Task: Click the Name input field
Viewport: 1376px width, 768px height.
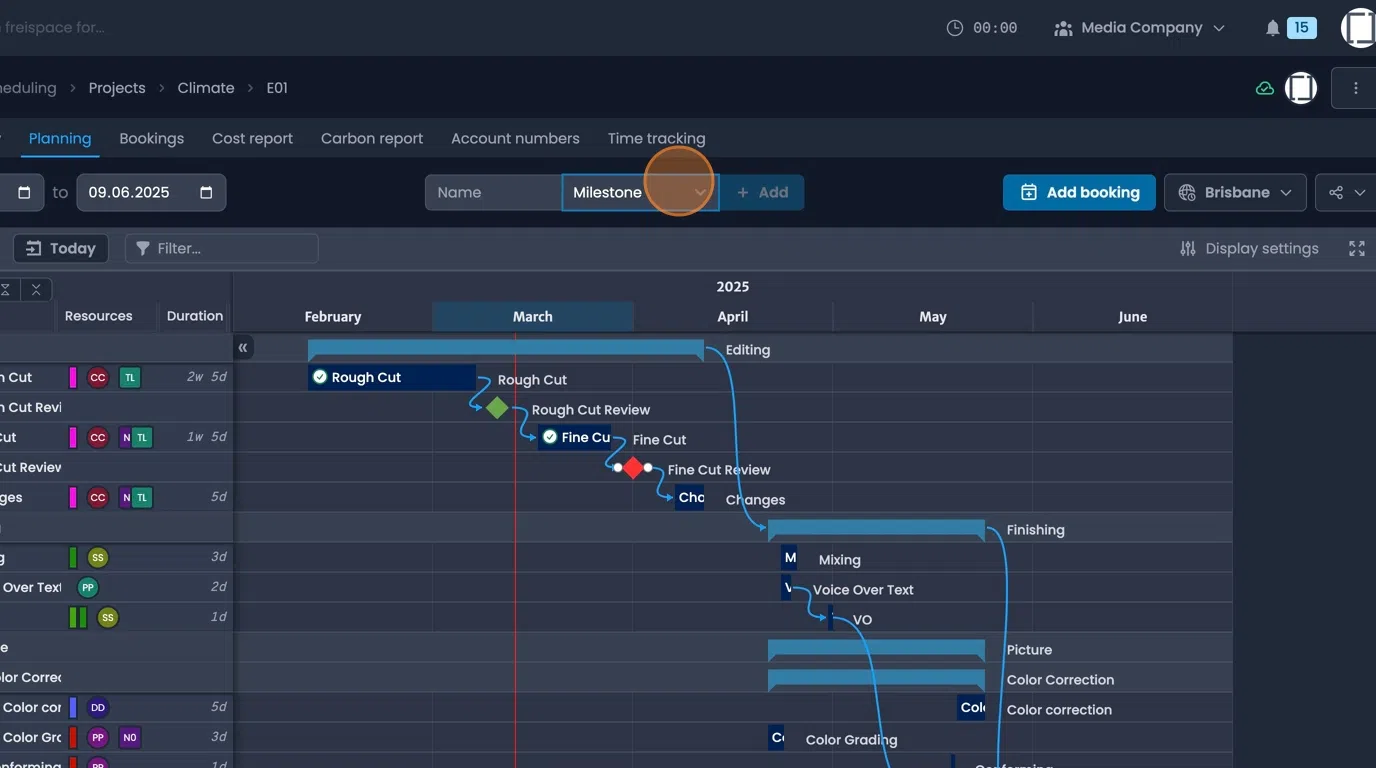Action: (x=493, y=192)
